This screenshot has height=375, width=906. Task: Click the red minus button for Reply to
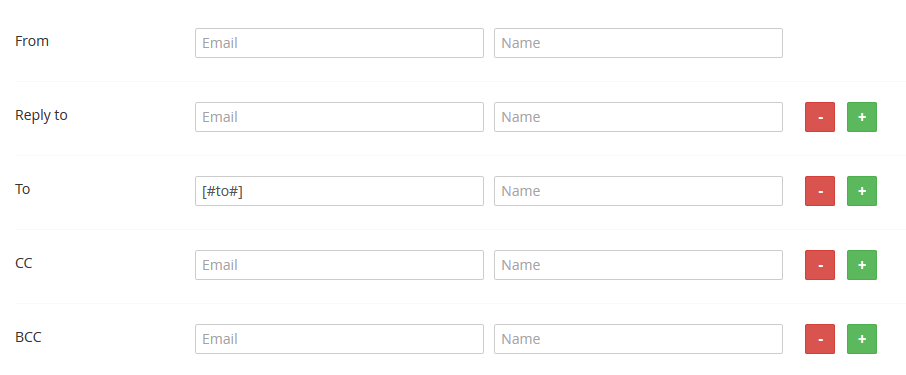pos(819,117)
